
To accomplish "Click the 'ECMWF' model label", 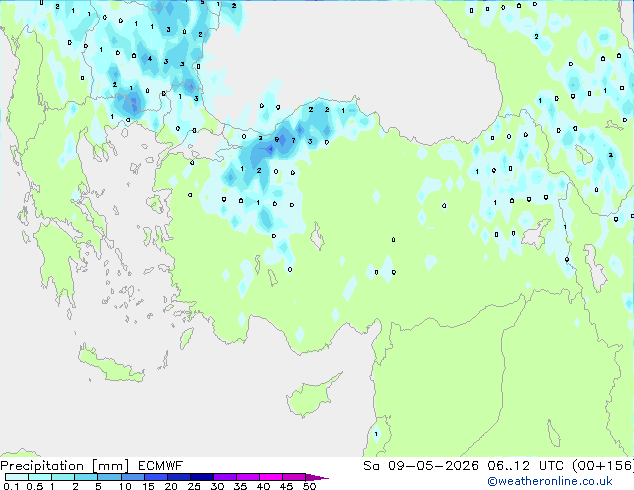I will 161,466.
